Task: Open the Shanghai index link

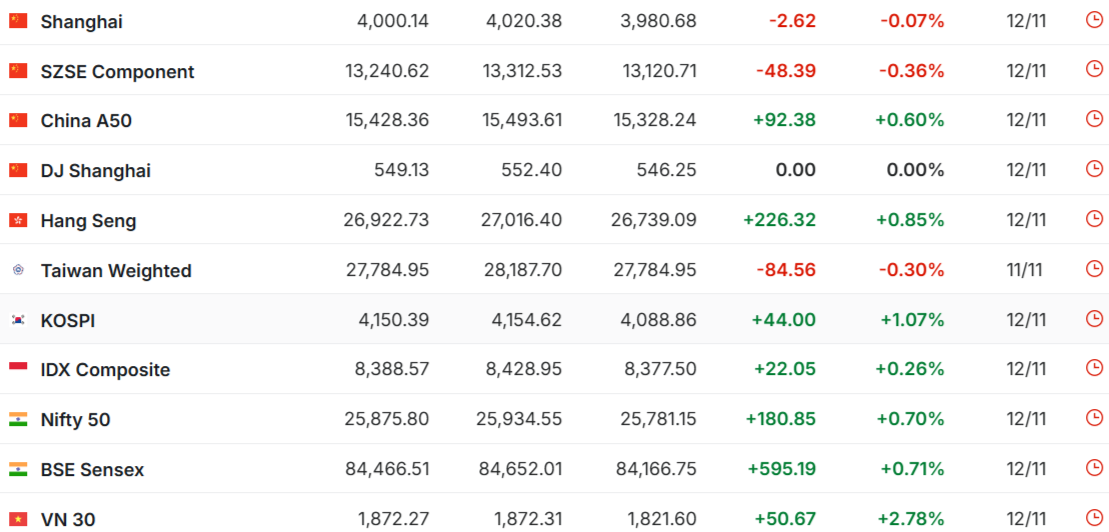Action: click(x=82, y=21)
